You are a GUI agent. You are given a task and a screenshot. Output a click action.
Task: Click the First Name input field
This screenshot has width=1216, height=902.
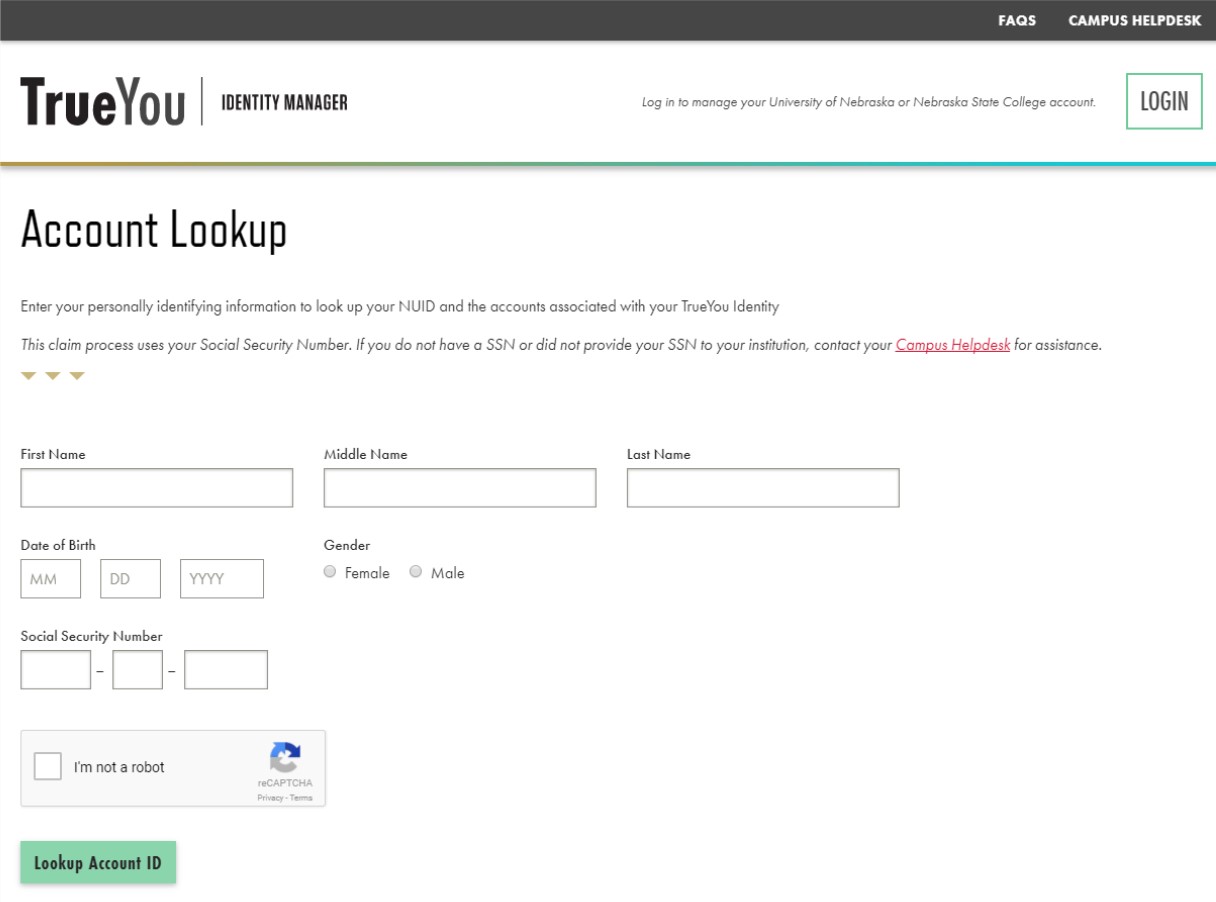156,487
